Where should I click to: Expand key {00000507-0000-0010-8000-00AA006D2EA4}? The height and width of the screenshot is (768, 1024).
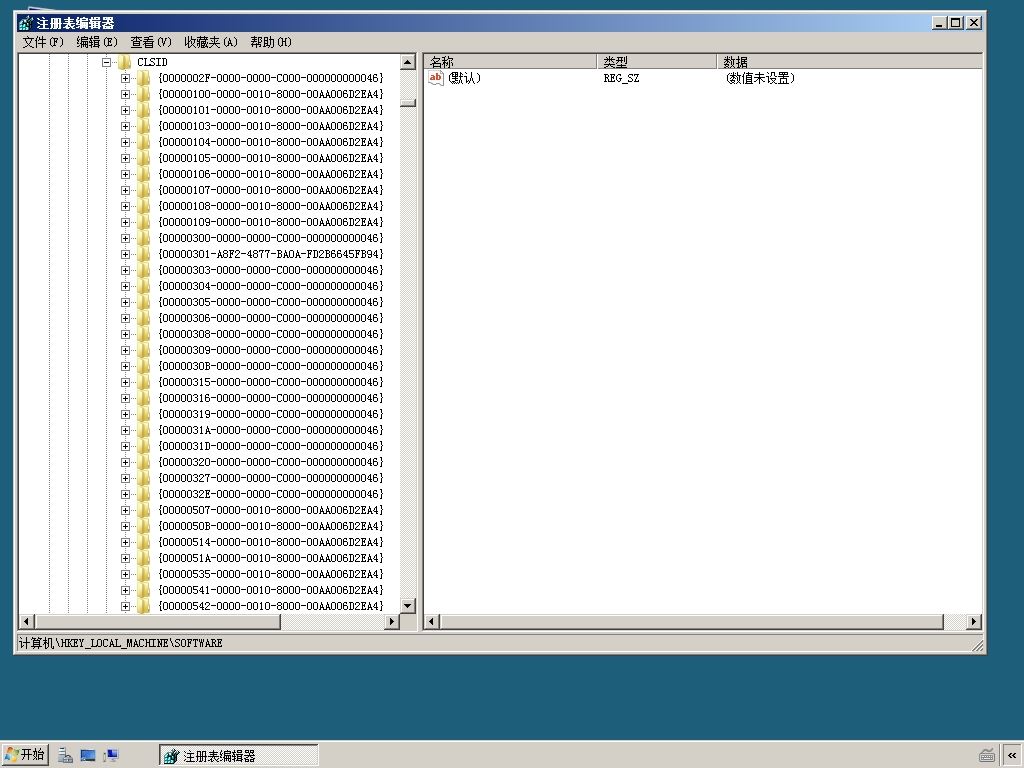[125, 511]
